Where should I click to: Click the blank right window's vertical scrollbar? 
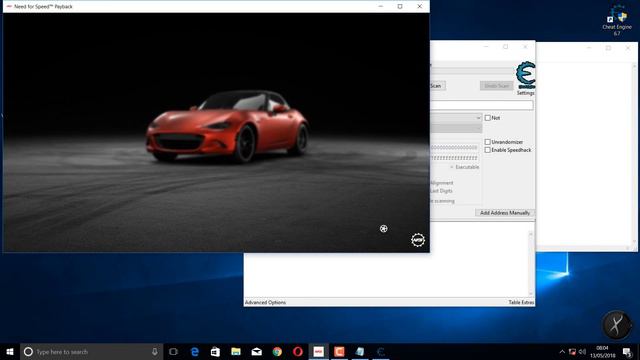click(634, 155)
